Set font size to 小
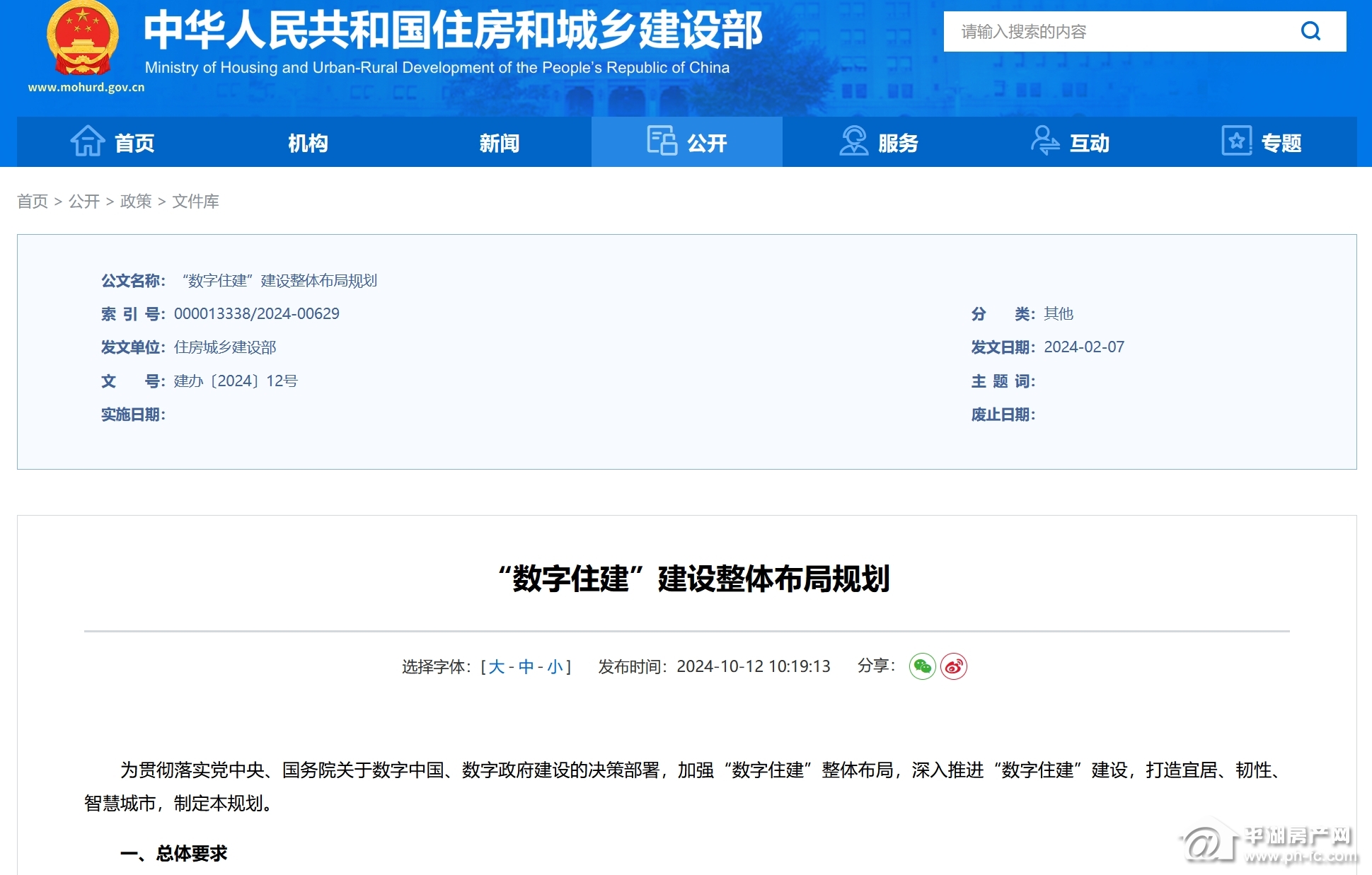 tap(555, 667)
